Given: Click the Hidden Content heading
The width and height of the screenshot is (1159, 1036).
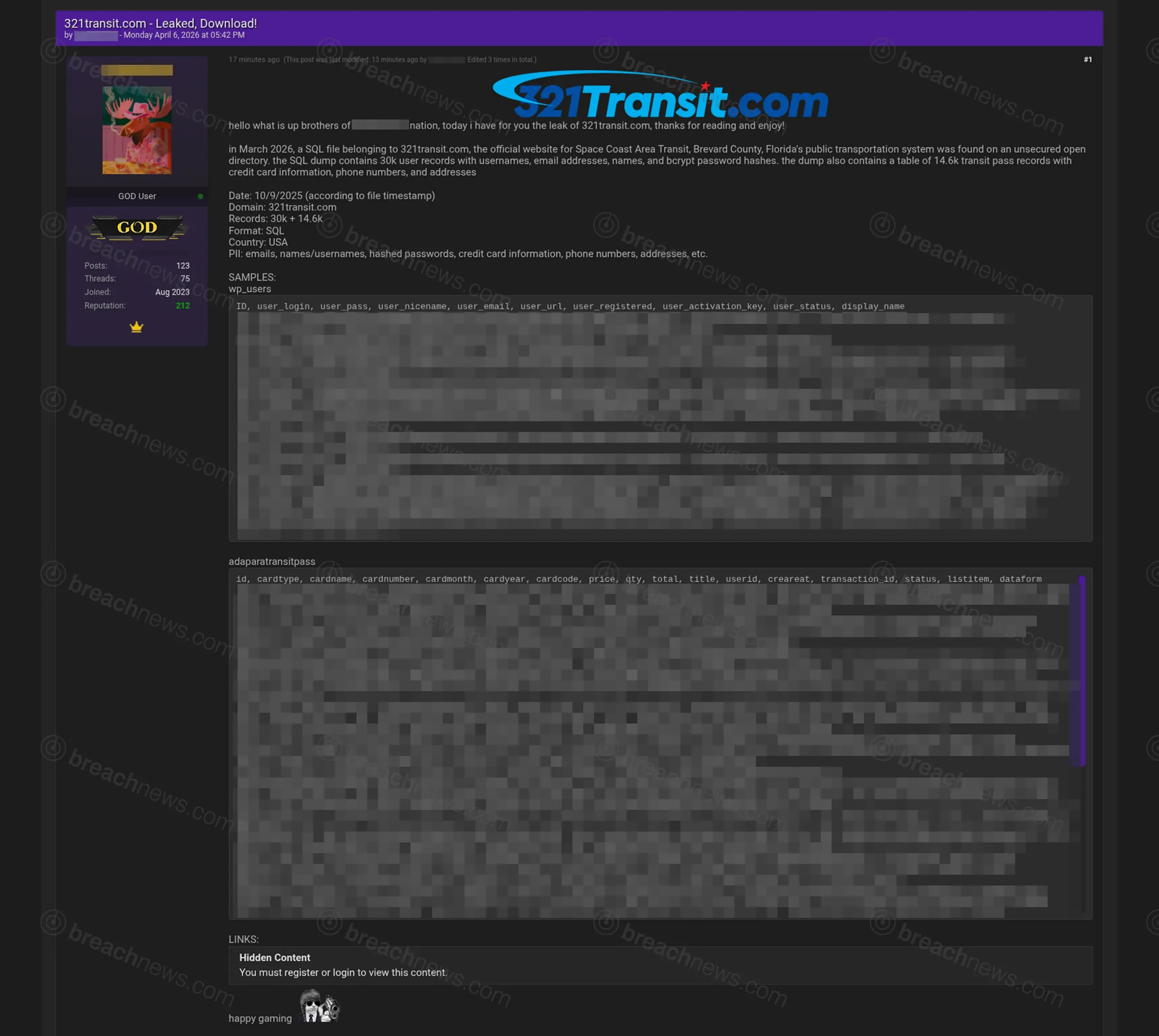Looking at the screenshot, I should (x=274, y=957).
